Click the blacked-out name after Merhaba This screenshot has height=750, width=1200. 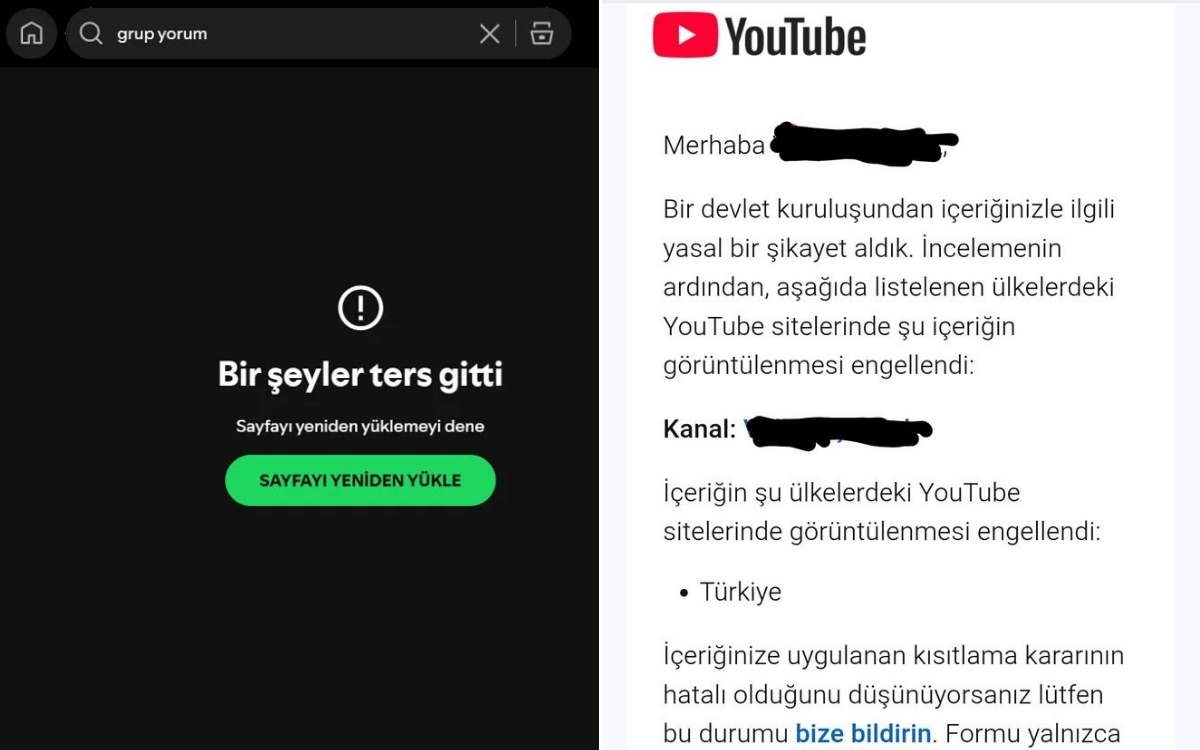(863, 145)
